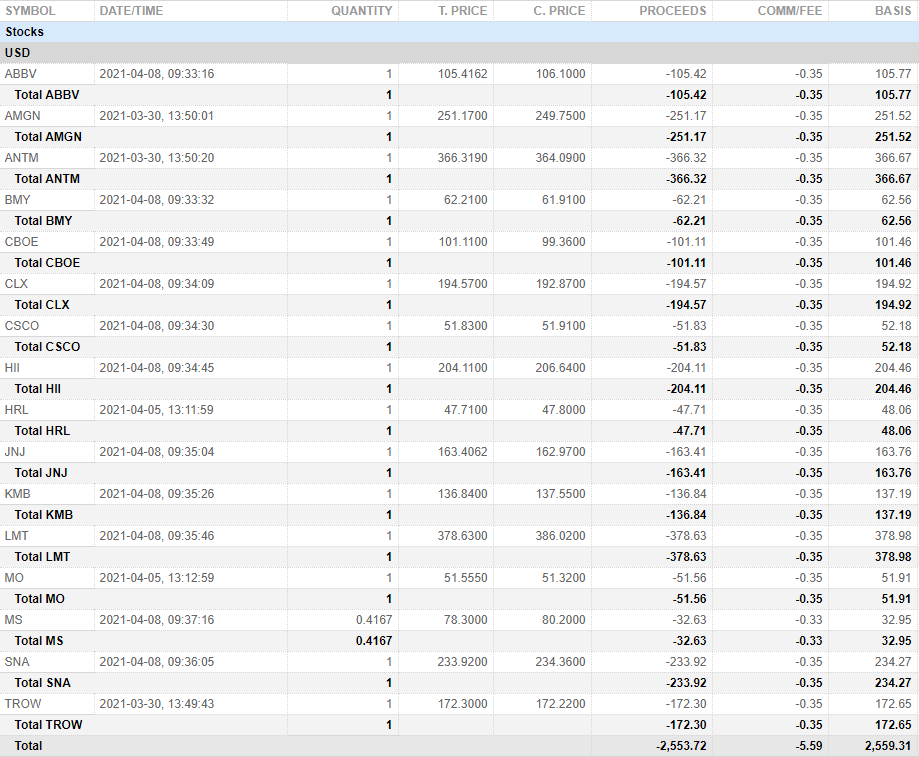The width and height of the screenshot is (919, 757).
Task: Click the C. PRICE column header
Action: pyautogui.click(x=559, y=11)
